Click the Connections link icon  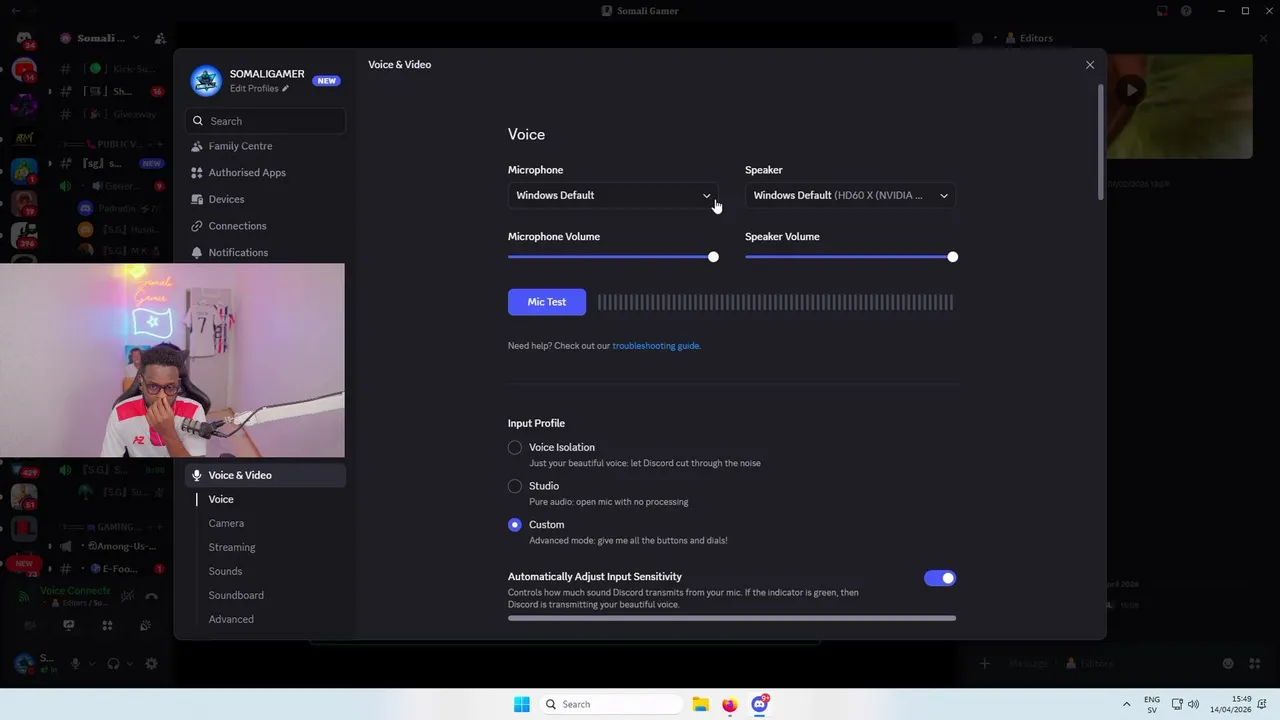click(x=197, y=226)
